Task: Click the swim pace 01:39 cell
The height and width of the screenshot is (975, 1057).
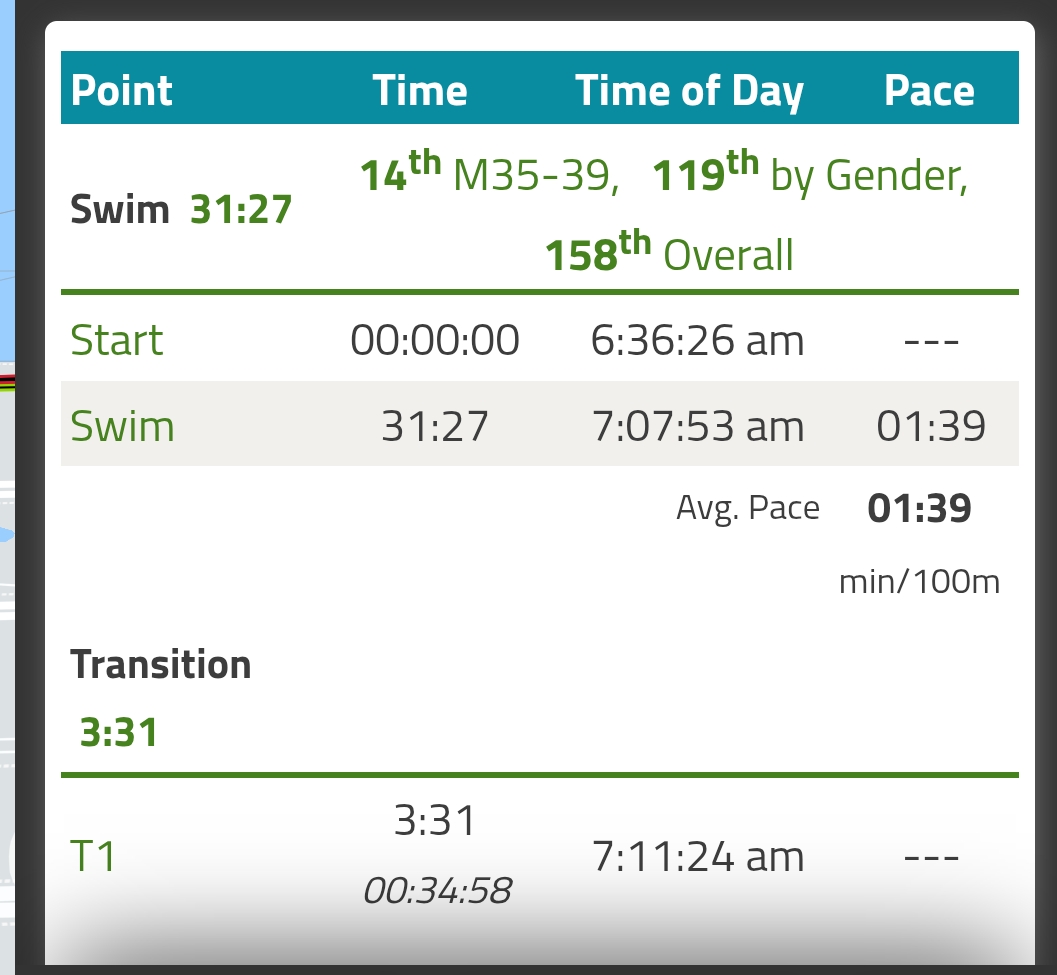Action: (931, 426)
